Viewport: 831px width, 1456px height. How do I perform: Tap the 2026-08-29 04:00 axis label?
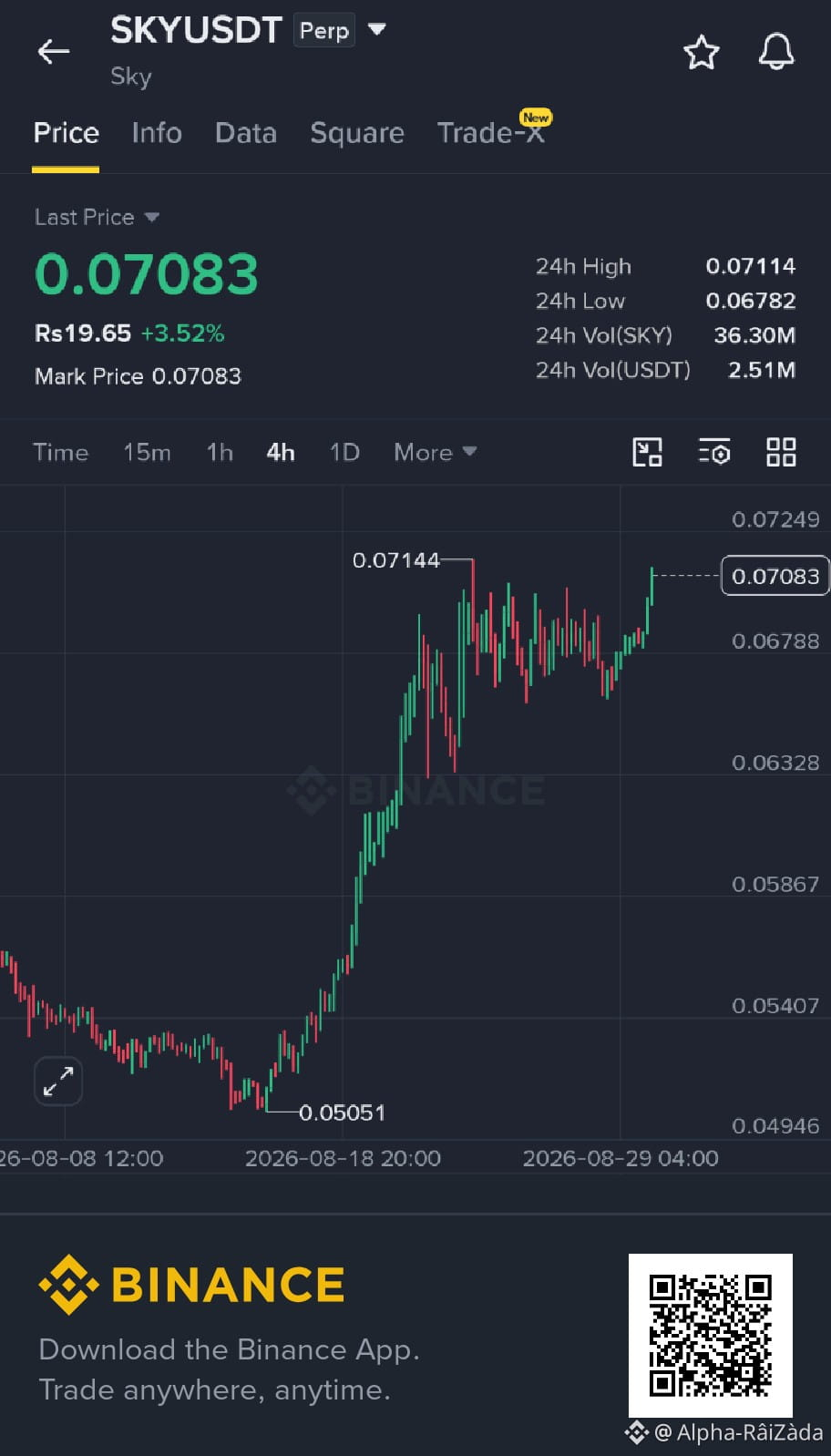click(621, 1158)
